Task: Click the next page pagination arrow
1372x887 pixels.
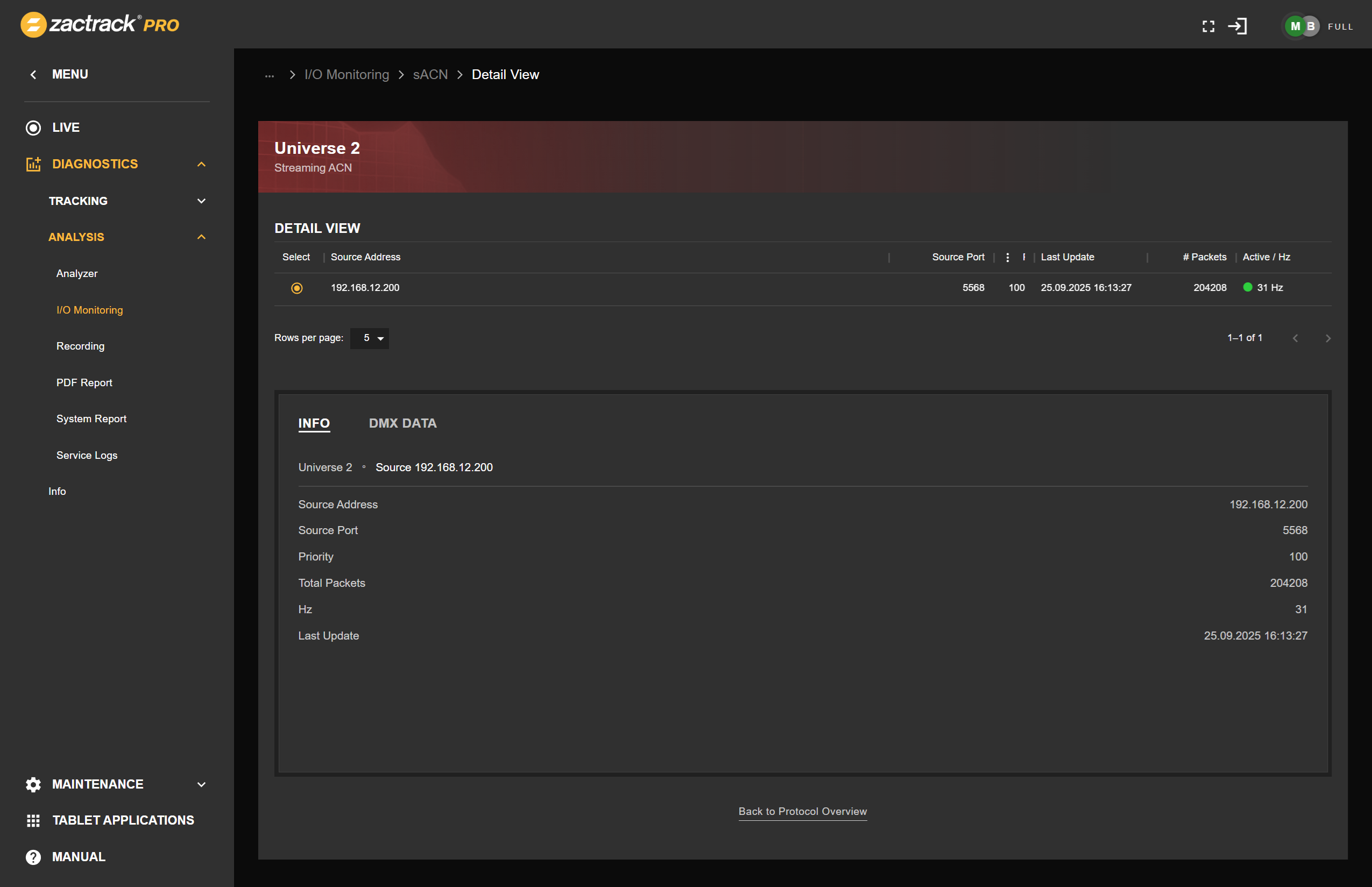Action: tap(1328, 338)
